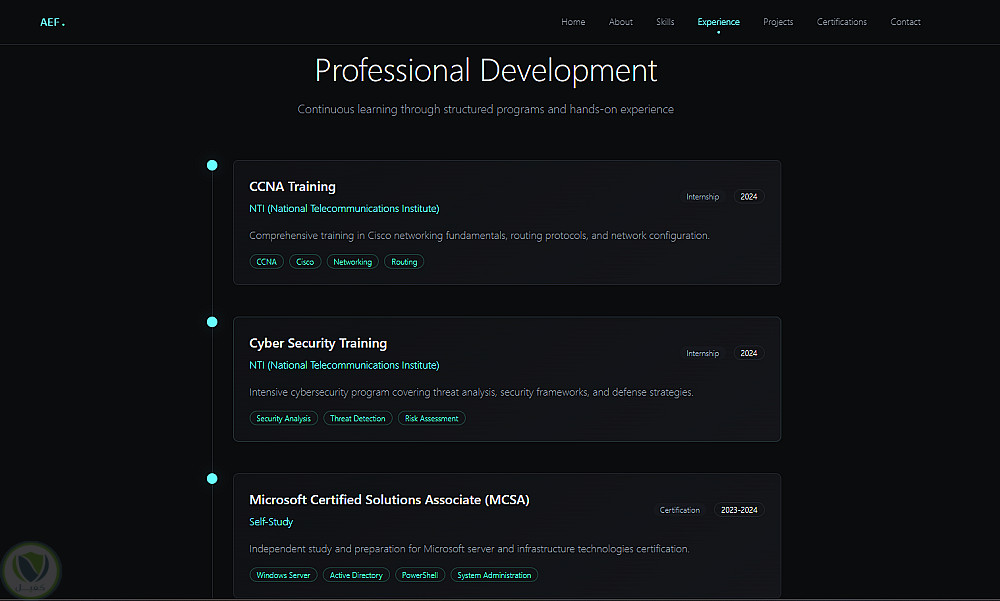This screenshot has height=601, width=1000.
Task: Go to the About section
Action: pyautogui.click(x=621, y=22)
